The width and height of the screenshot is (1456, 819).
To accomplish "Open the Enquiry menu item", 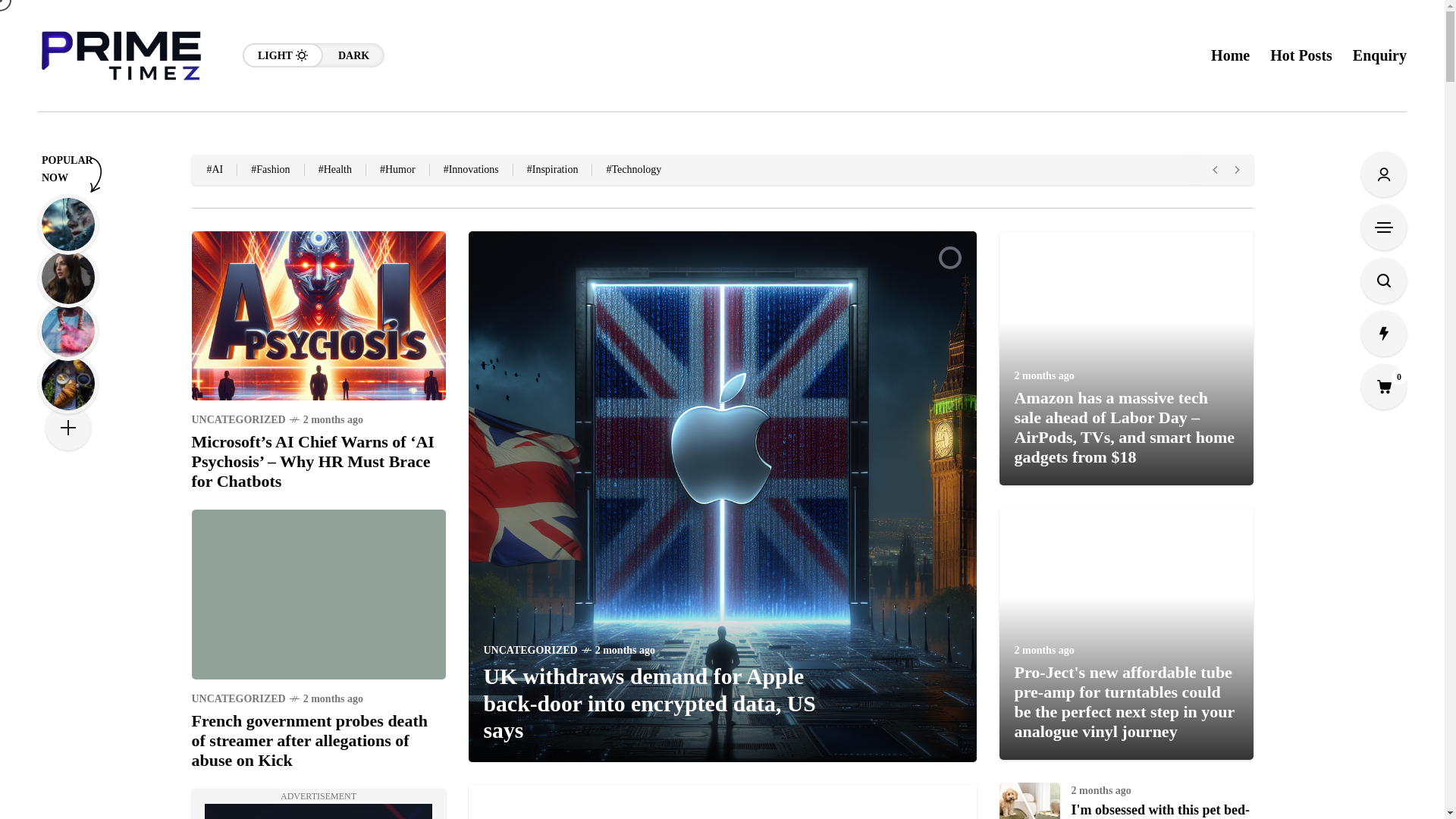I will pos(1379,55).
